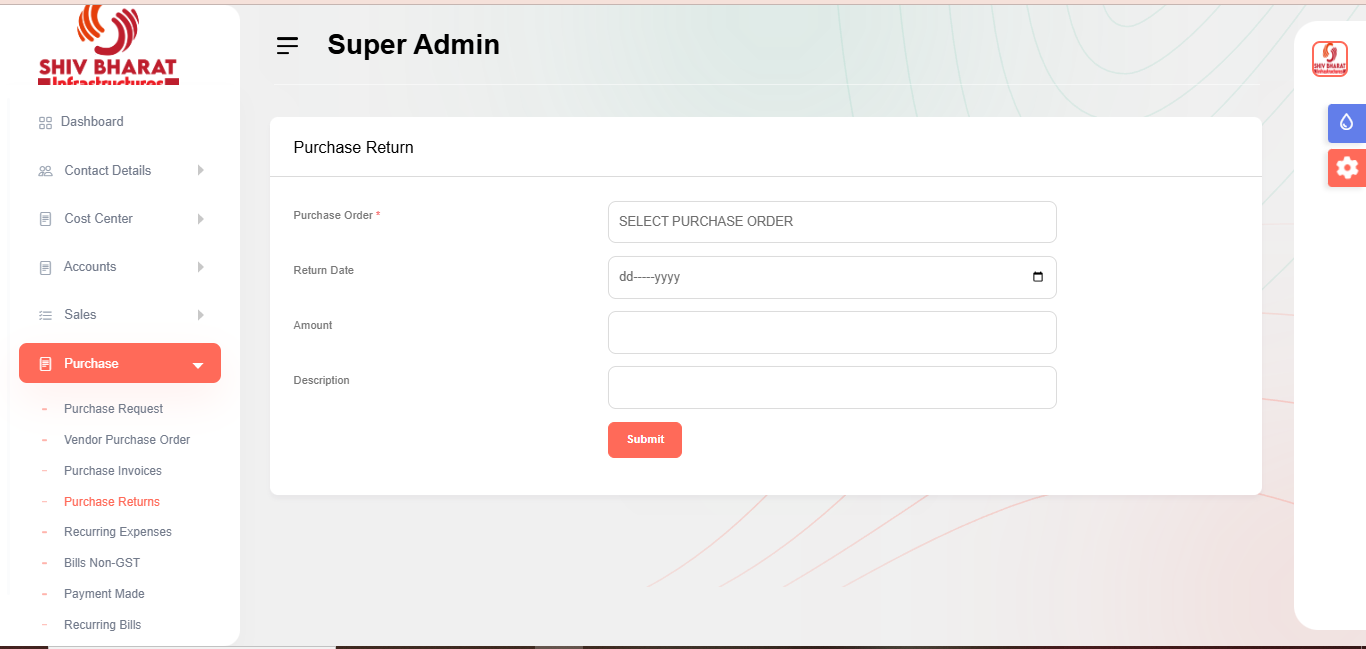The image size is (1366, 649).
Task: Click the blue water drop theme icon
Action: 1347,123
